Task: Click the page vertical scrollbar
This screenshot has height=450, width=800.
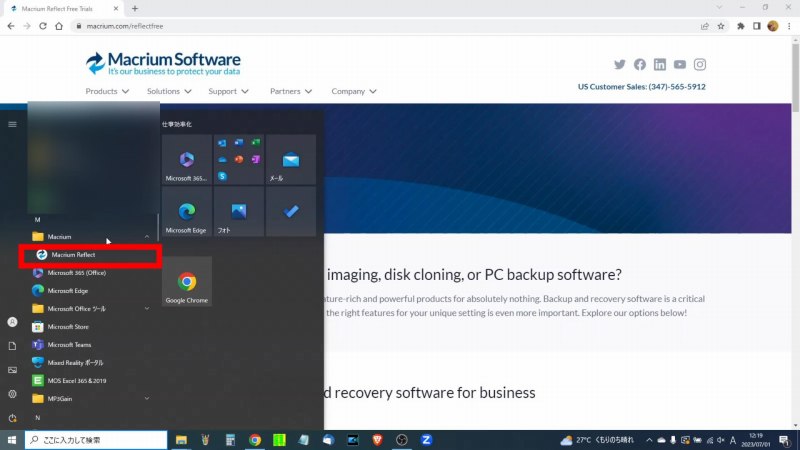Action: pos(795,77)
